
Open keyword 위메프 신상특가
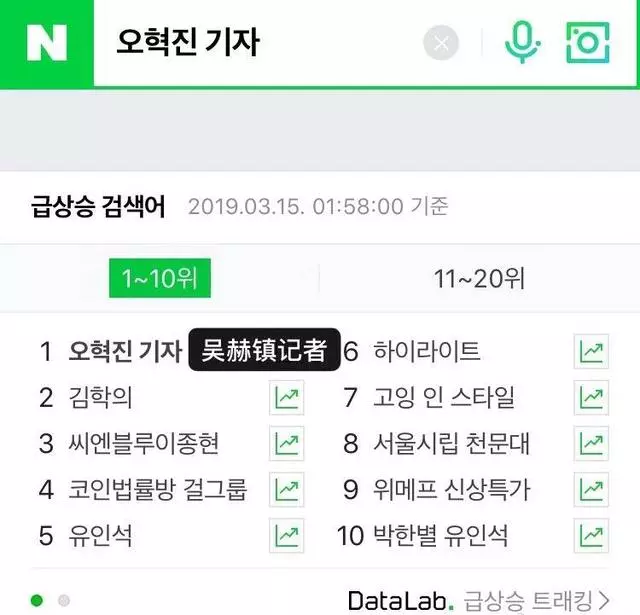tap(451, 489)
